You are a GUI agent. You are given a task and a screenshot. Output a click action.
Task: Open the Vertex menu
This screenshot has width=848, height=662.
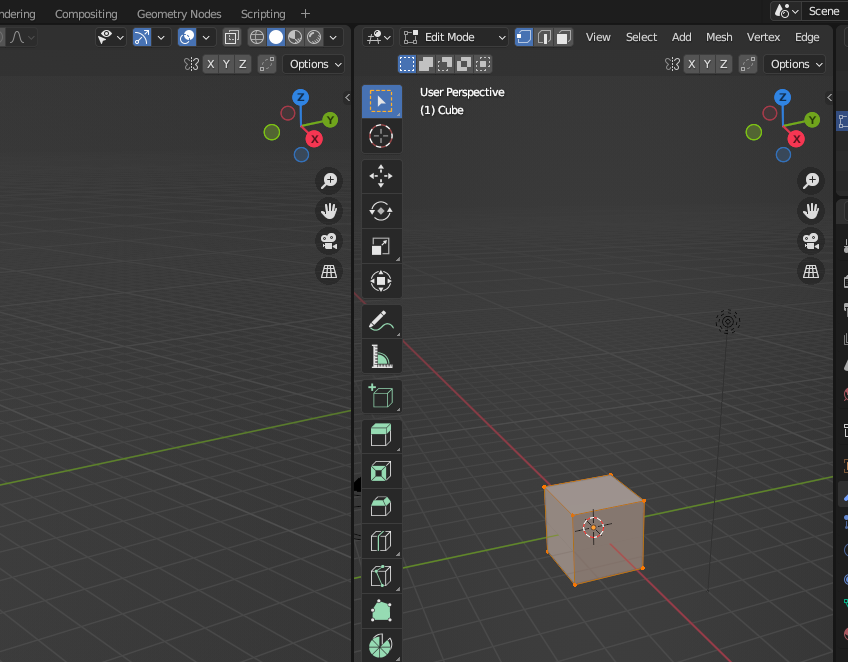(763, 37)
